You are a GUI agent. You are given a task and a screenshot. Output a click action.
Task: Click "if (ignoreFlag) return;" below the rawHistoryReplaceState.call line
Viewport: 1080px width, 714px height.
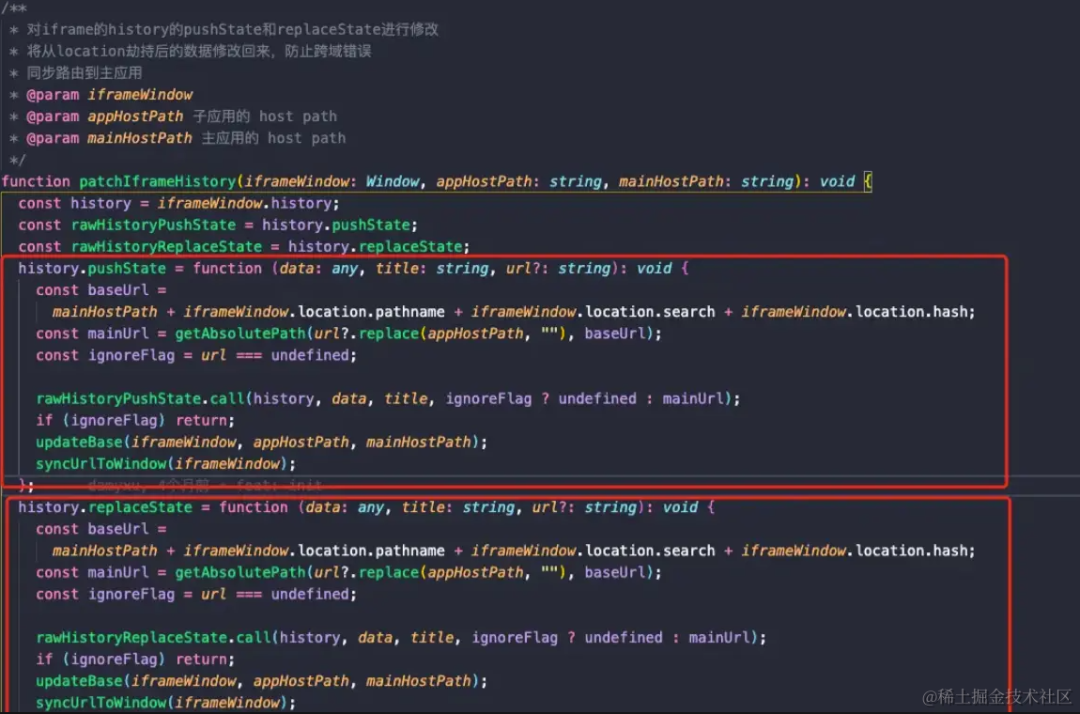point(136,660)
